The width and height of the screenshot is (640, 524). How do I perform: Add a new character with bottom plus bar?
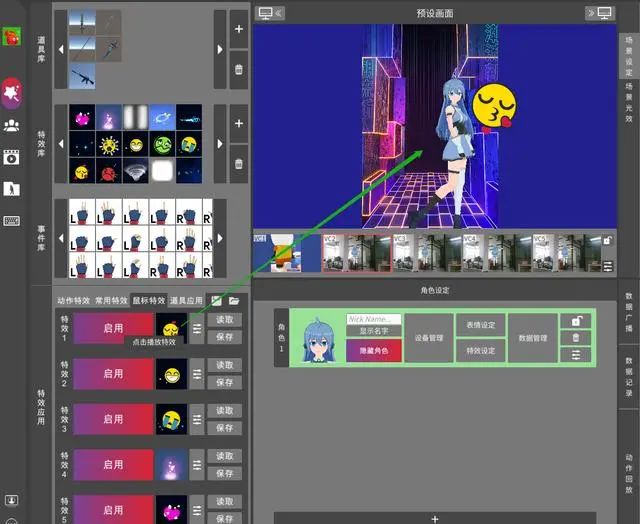tap(435, 518)
